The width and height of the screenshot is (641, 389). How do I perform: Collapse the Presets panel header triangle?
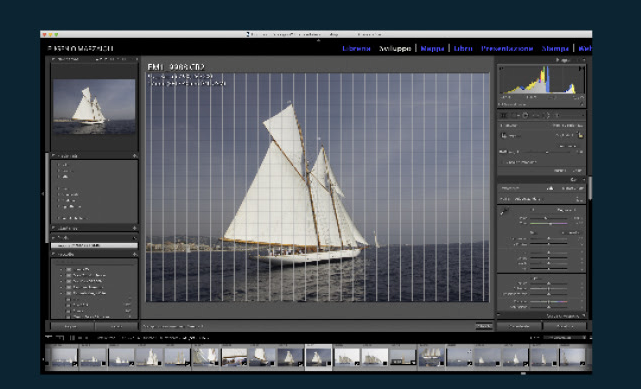click(54, 156)
